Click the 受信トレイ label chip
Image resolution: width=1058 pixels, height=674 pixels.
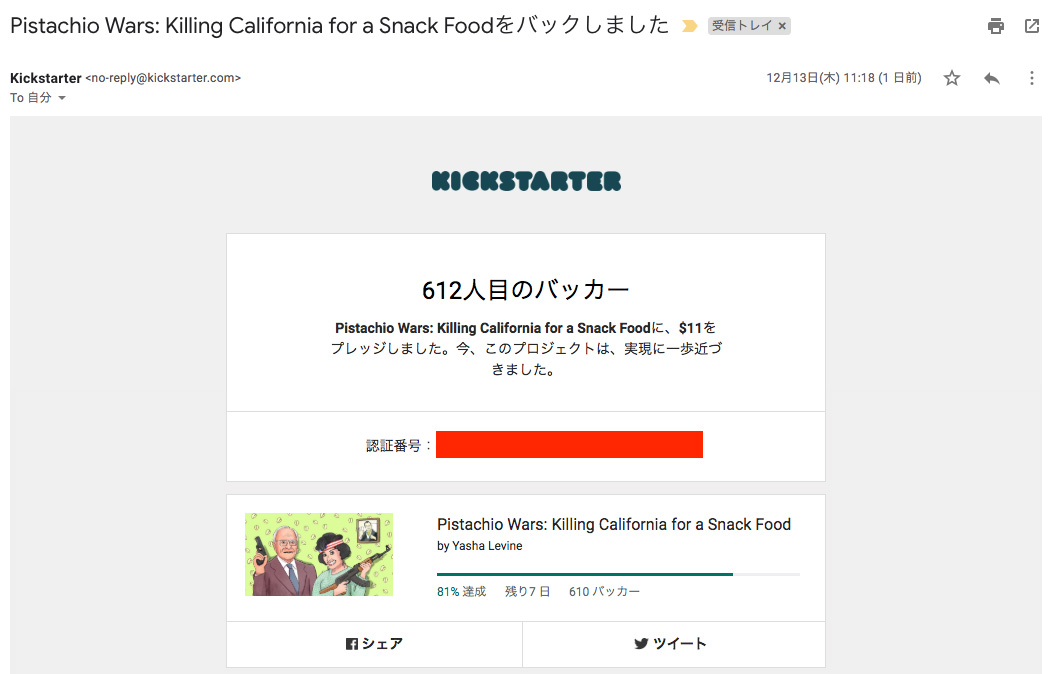tap(742, 27)
